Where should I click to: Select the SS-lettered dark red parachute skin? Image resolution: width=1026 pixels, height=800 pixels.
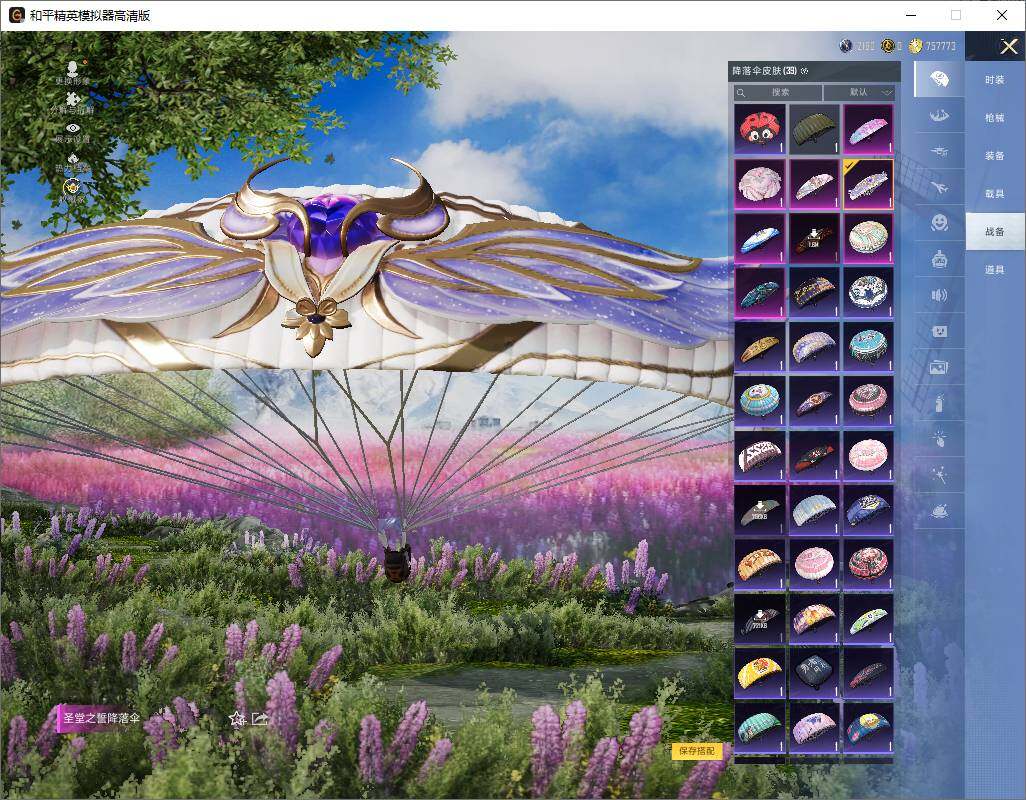(760, 455)
